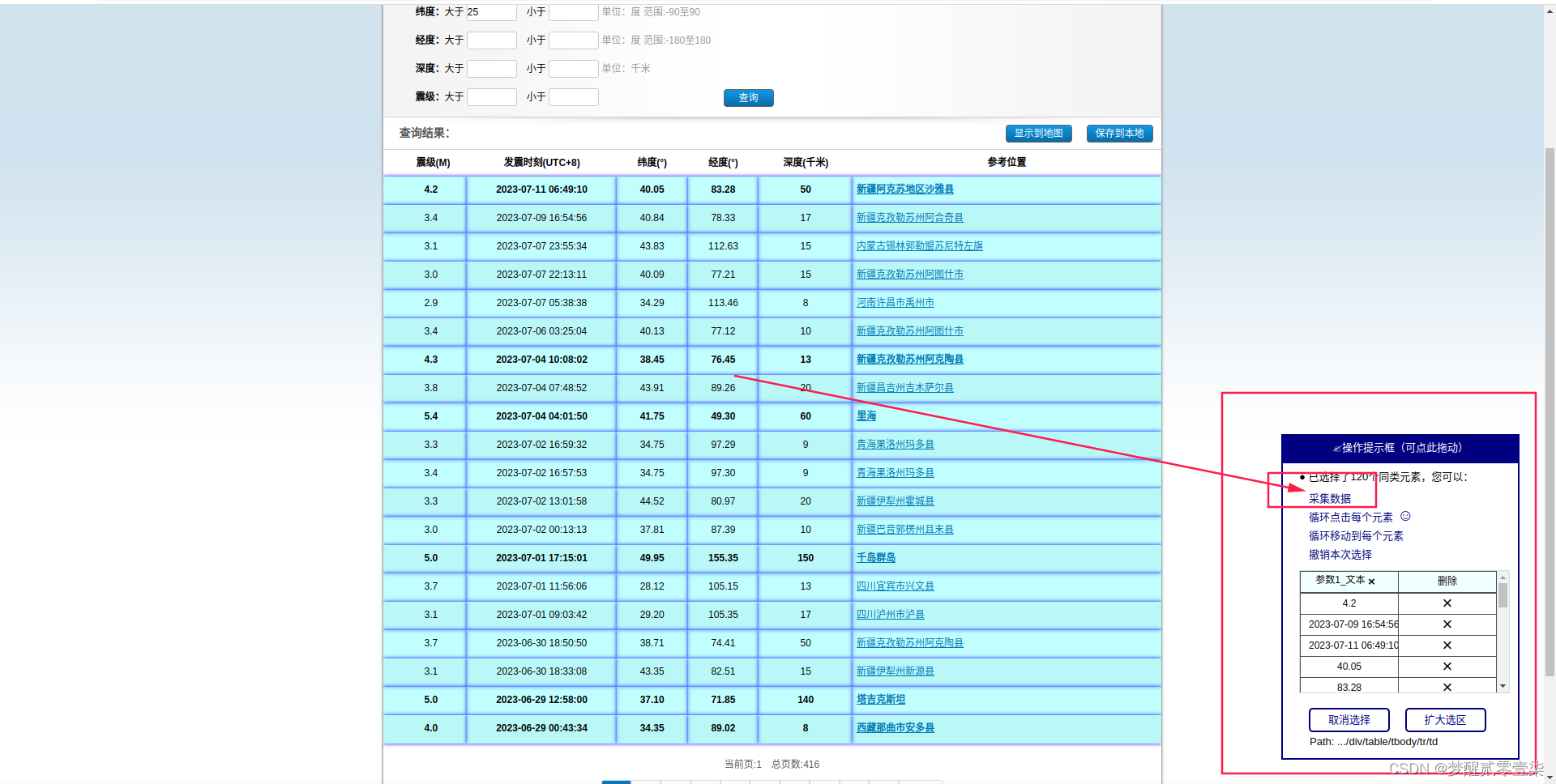Click 采集数据 in the prompt box
The image size is (1556, 784).
[1329, 499]
